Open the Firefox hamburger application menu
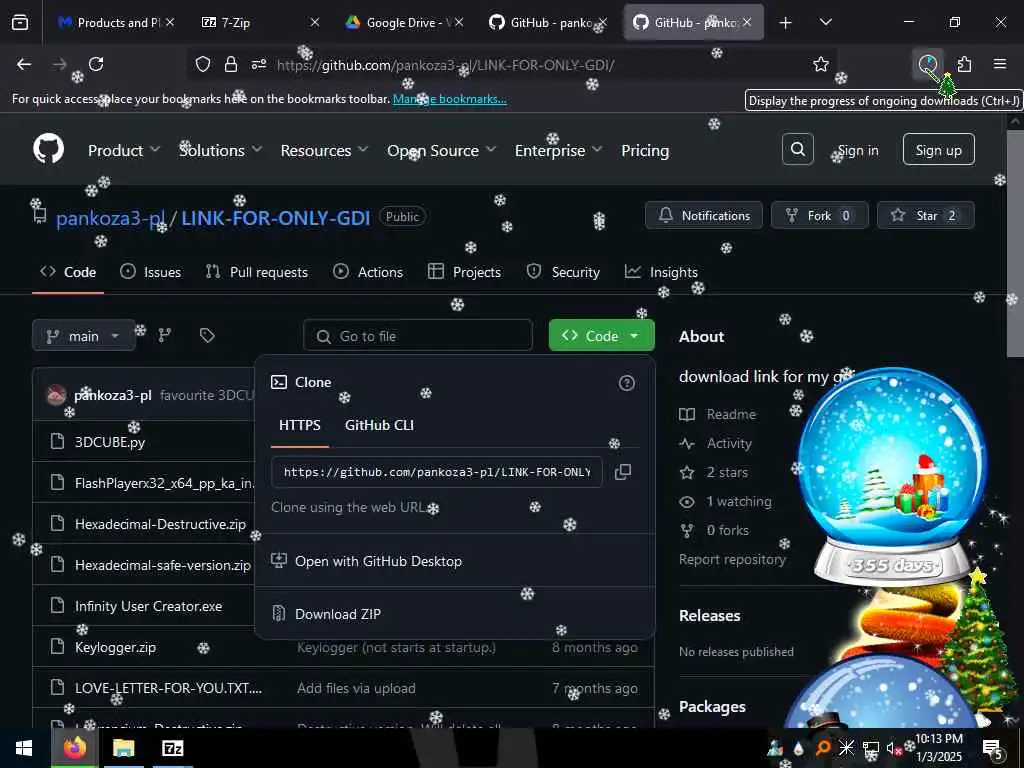The image size is (1024, 768). point(1000,64)
